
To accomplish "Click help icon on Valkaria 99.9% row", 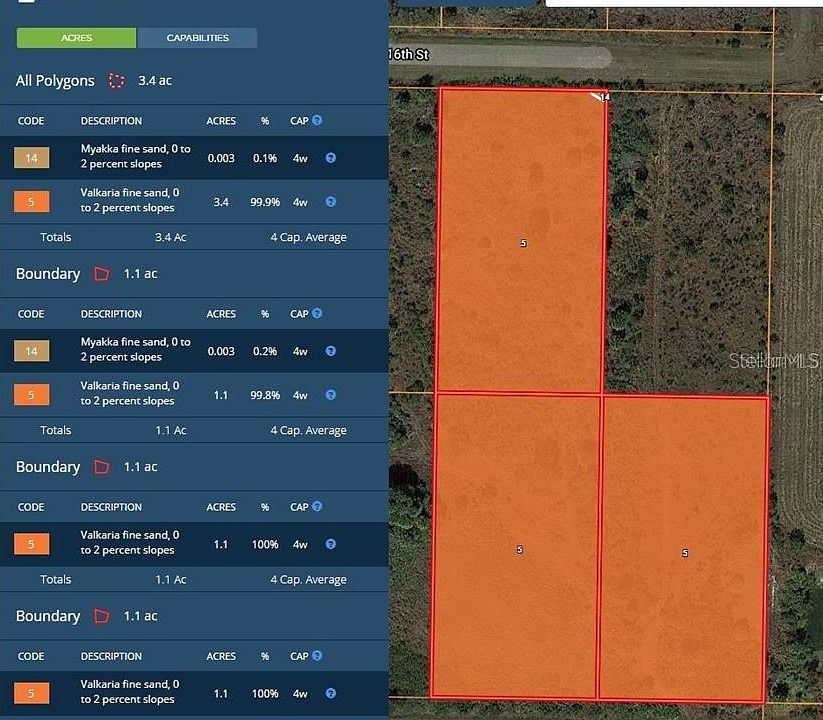I will click(x=330, y=202).
